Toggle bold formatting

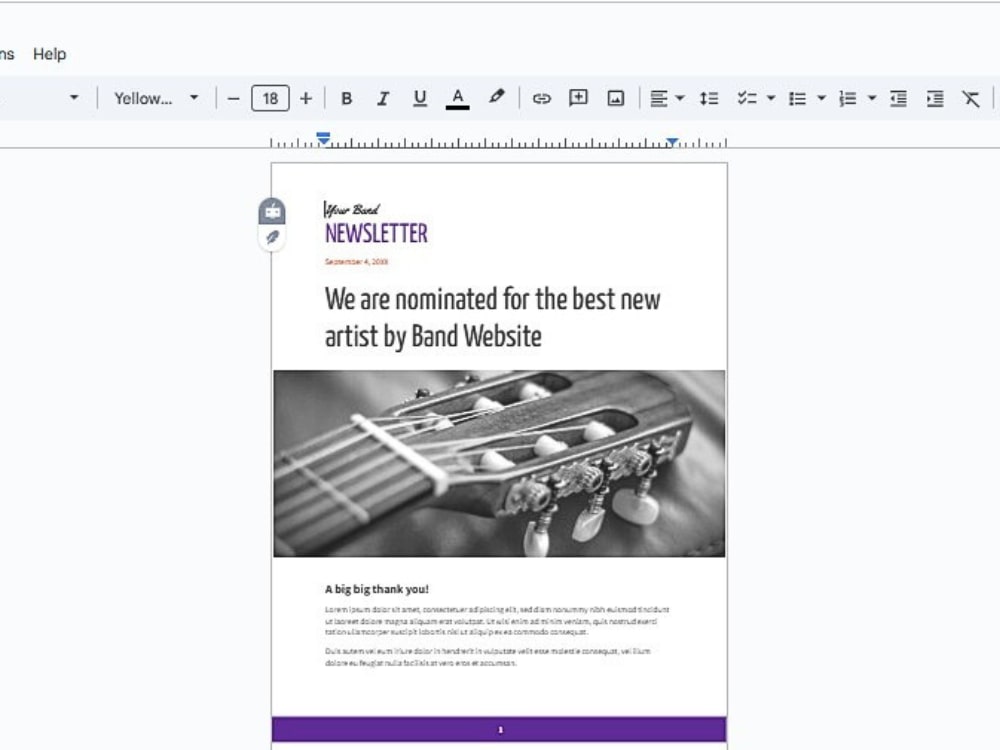[346, 99]
